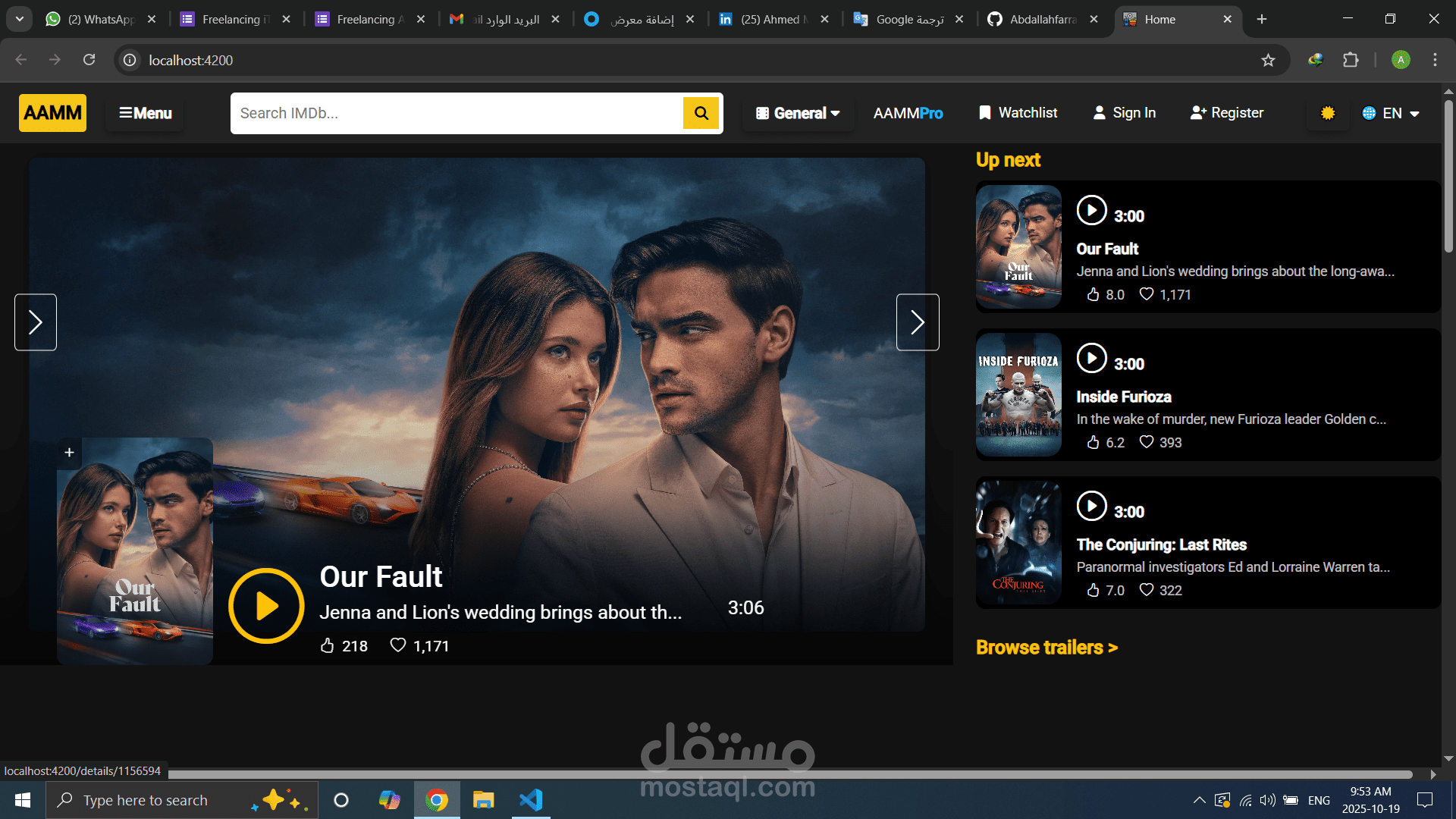Open File Explorer from the taskbar
Viewport: 1456px width, 819px height.
click(483, 800)
